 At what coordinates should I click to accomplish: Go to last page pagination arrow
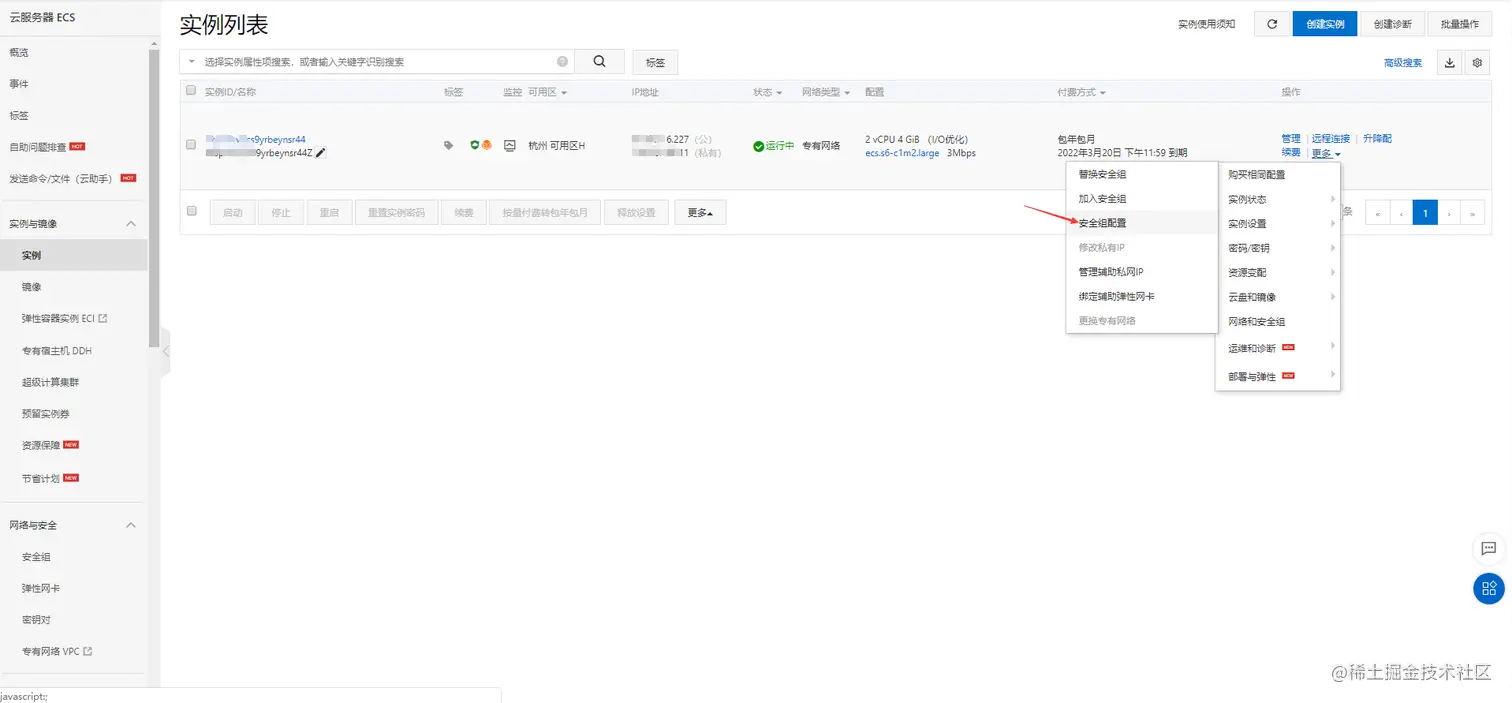click(1473, 212)
